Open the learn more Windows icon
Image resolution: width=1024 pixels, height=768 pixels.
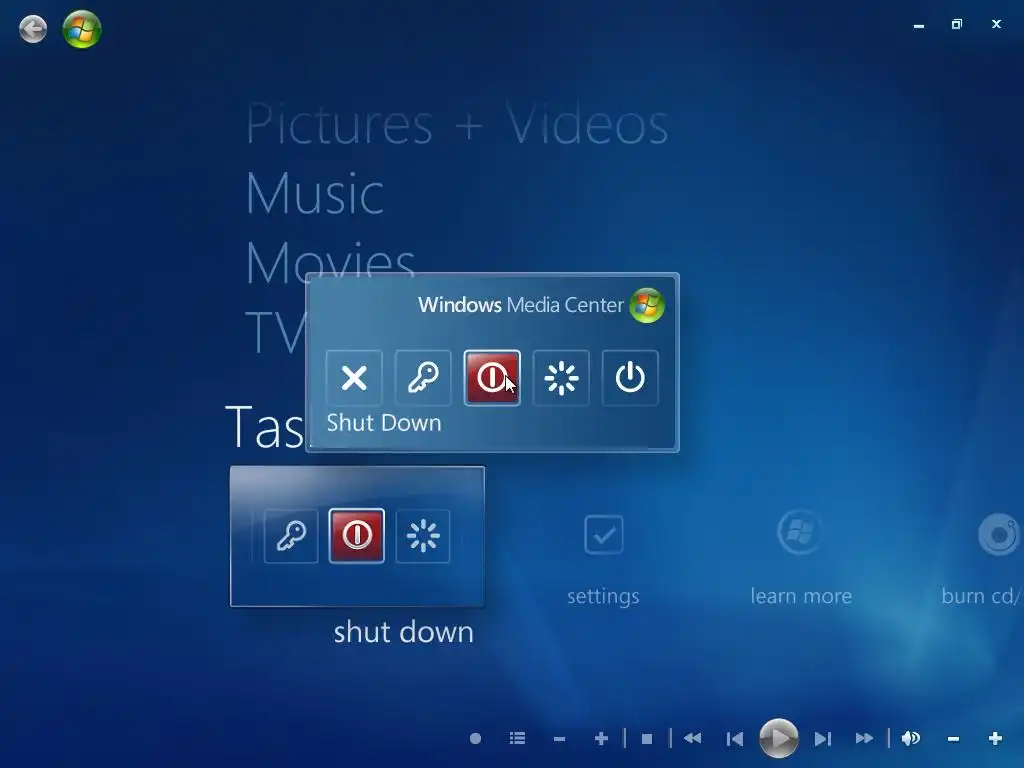click(x=799, y=532)
